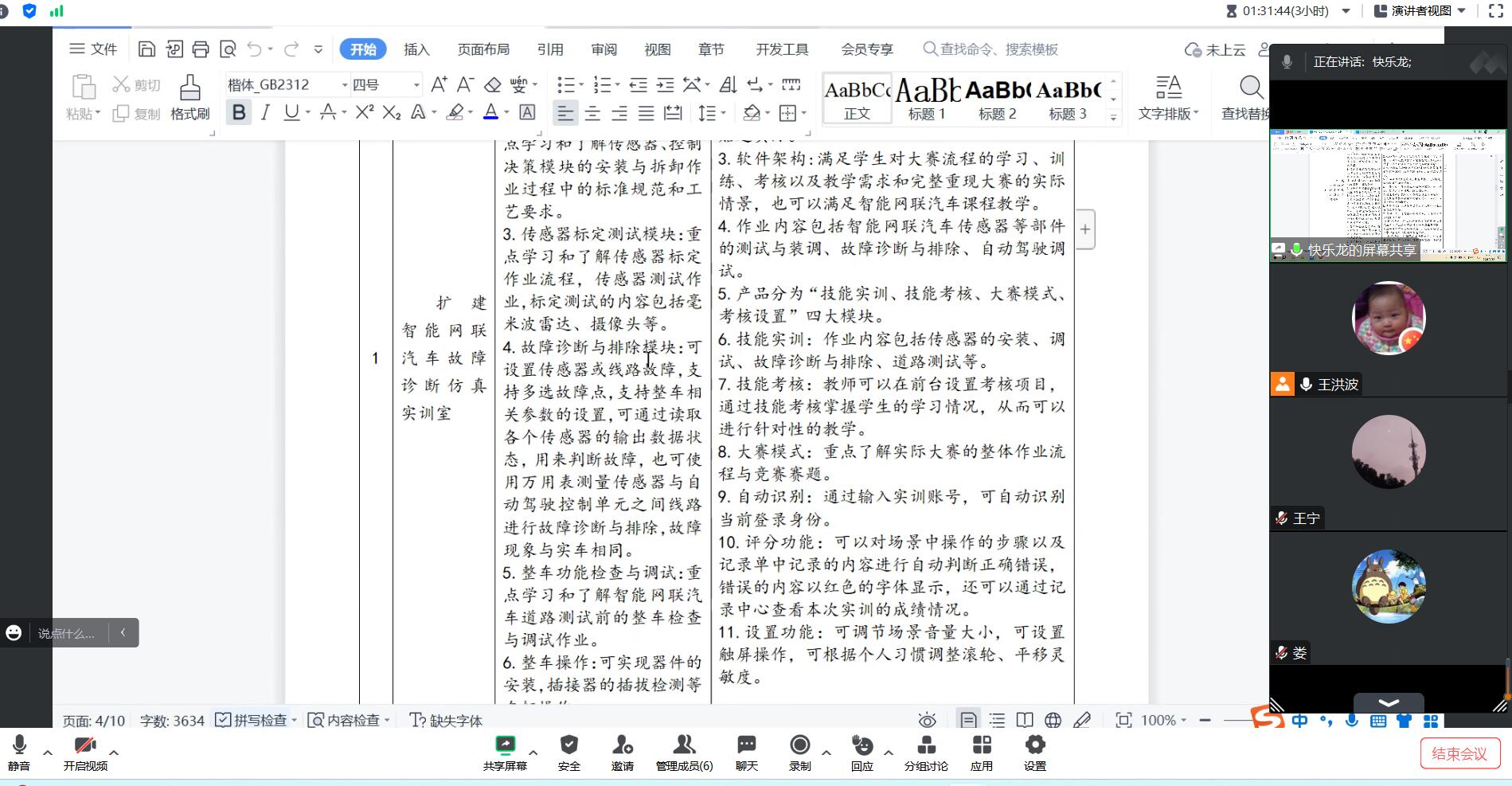
Task: Toggle Bold formatting button
Action: pos(238,113)
